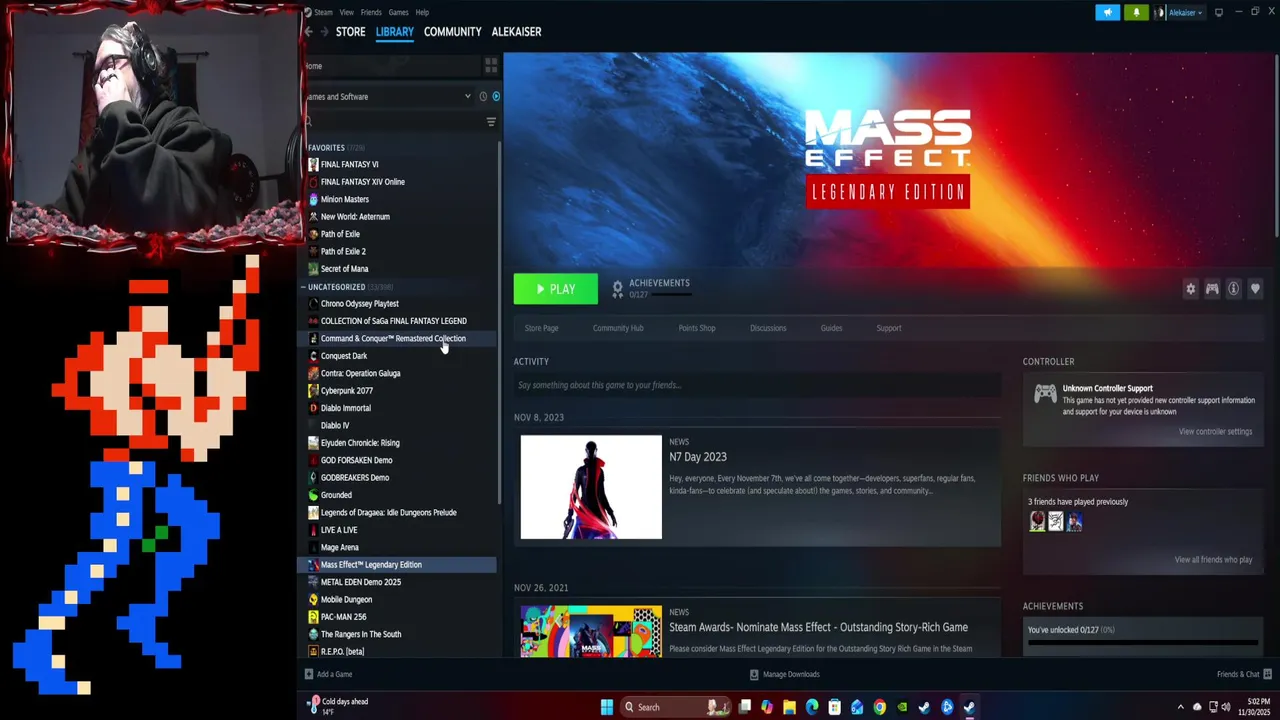This screenshot has width=1280, height=720.
Task: Open the Community Hub link
Action: [x=618, y=328]
